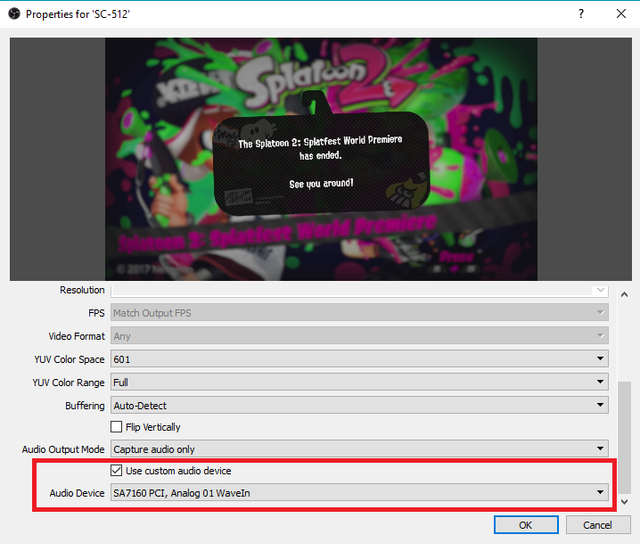Click the 'Audio Output Mode' label
The height and width of the screenshot is (544, 640).
coord(63,449)
